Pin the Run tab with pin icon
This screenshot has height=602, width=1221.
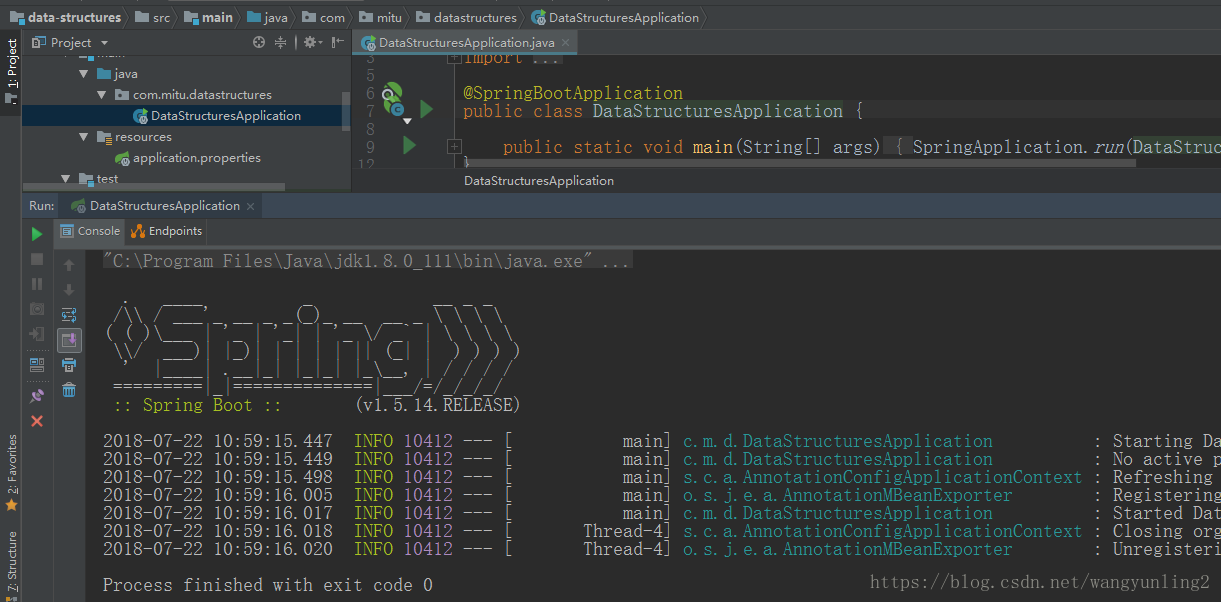pos(37,396)
